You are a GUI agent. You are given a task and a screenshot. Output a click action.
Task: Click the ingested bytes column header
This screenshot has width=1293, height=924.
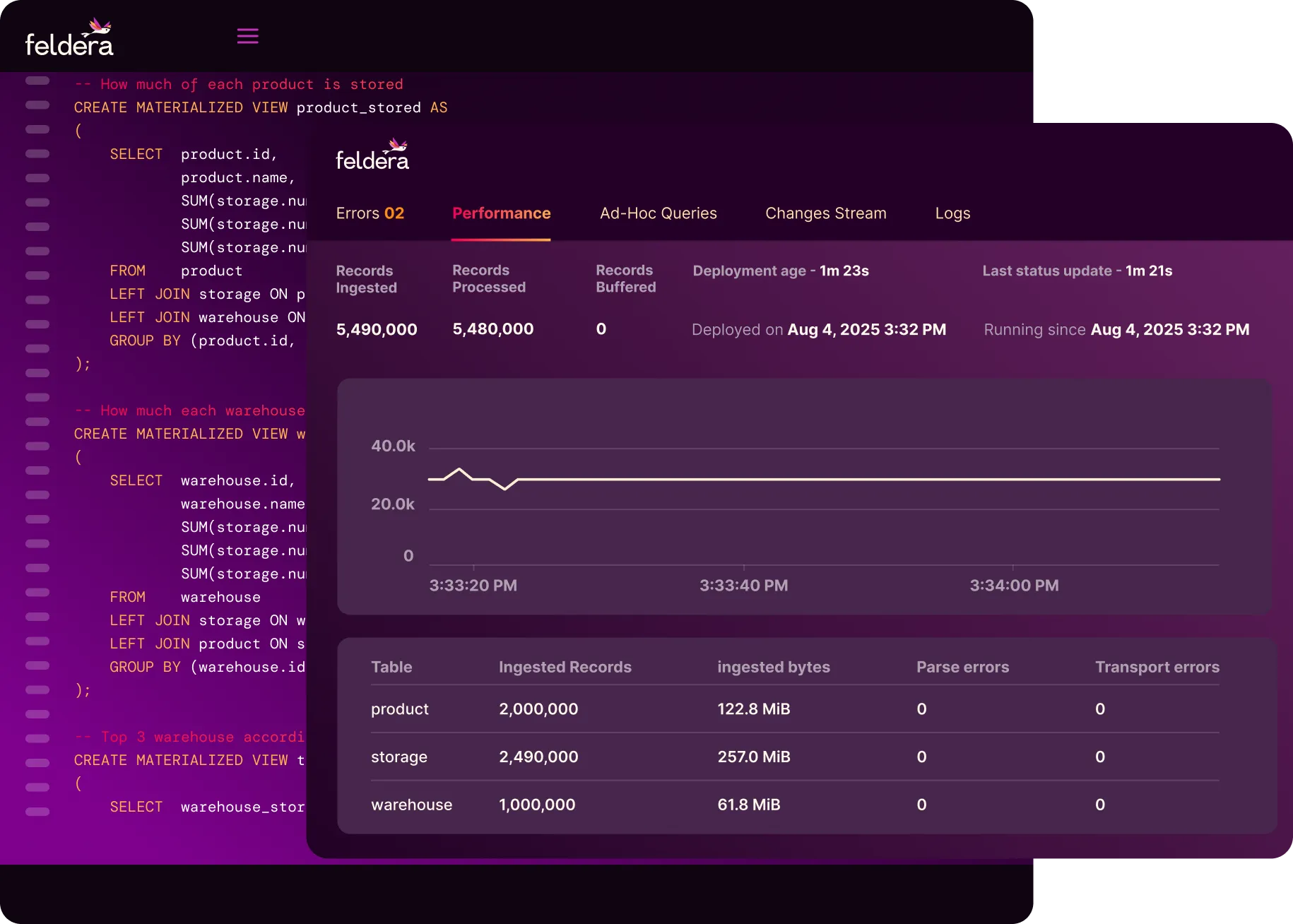774,667
